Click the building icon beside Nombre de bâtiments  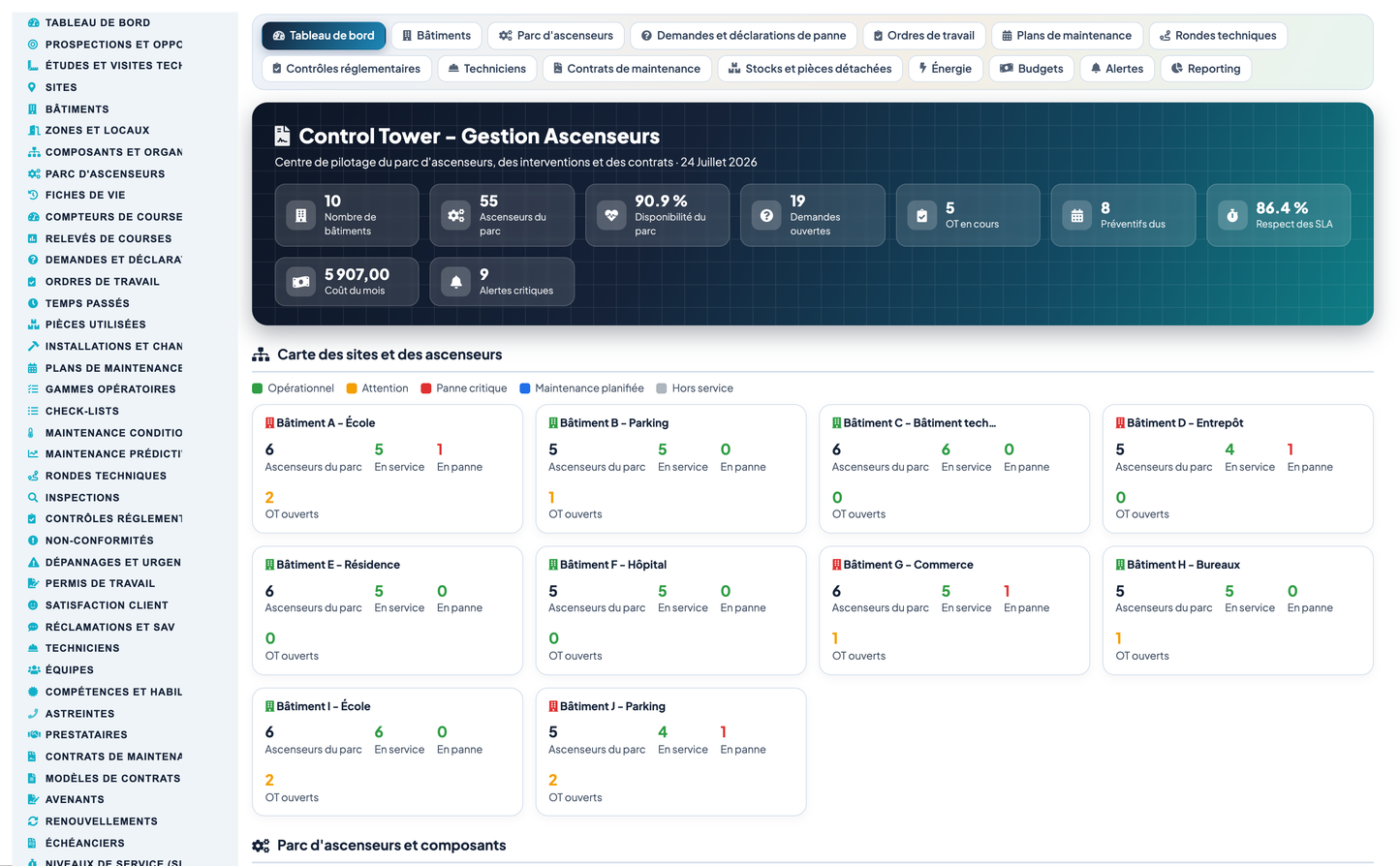coord(301,216)
